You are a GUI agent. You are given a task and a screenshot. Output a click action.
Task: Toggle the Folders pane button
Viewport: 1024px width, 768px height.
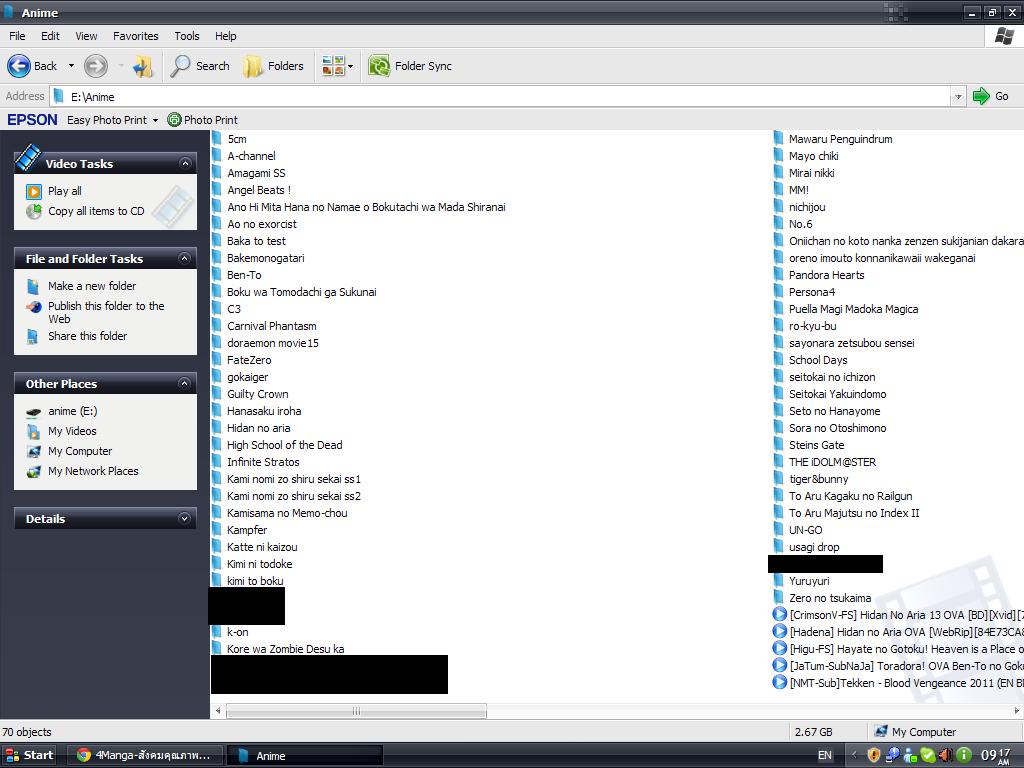click(273, 66)
